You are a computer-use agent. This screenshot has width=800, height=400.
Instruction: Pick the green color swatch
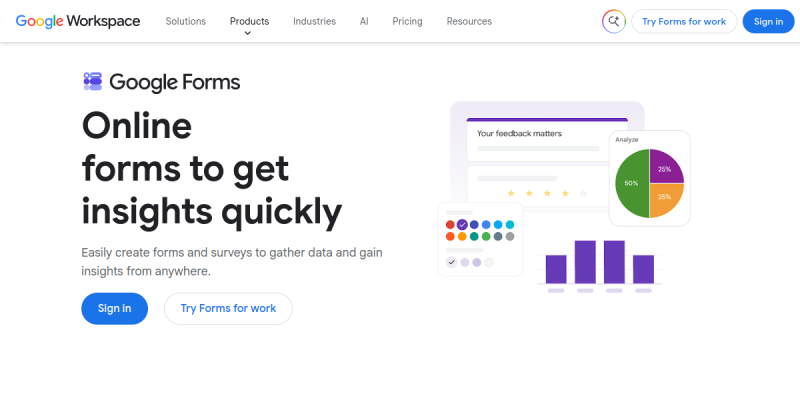click(486, 236)
